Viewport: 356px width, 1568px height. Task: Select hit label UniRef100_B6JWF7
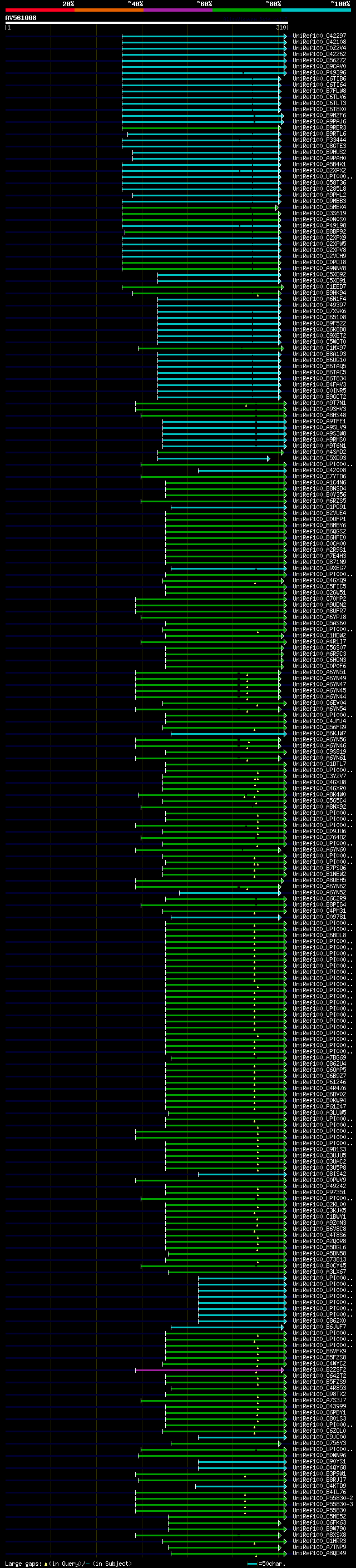pos(319,1327)
